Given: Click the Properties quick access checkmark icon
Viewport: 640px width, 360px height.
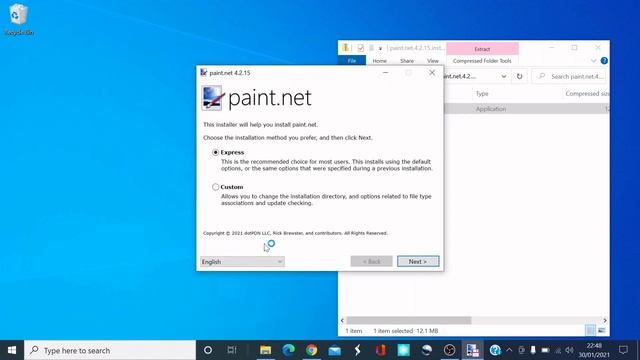Looking at the screenshot, I should 360,48.
